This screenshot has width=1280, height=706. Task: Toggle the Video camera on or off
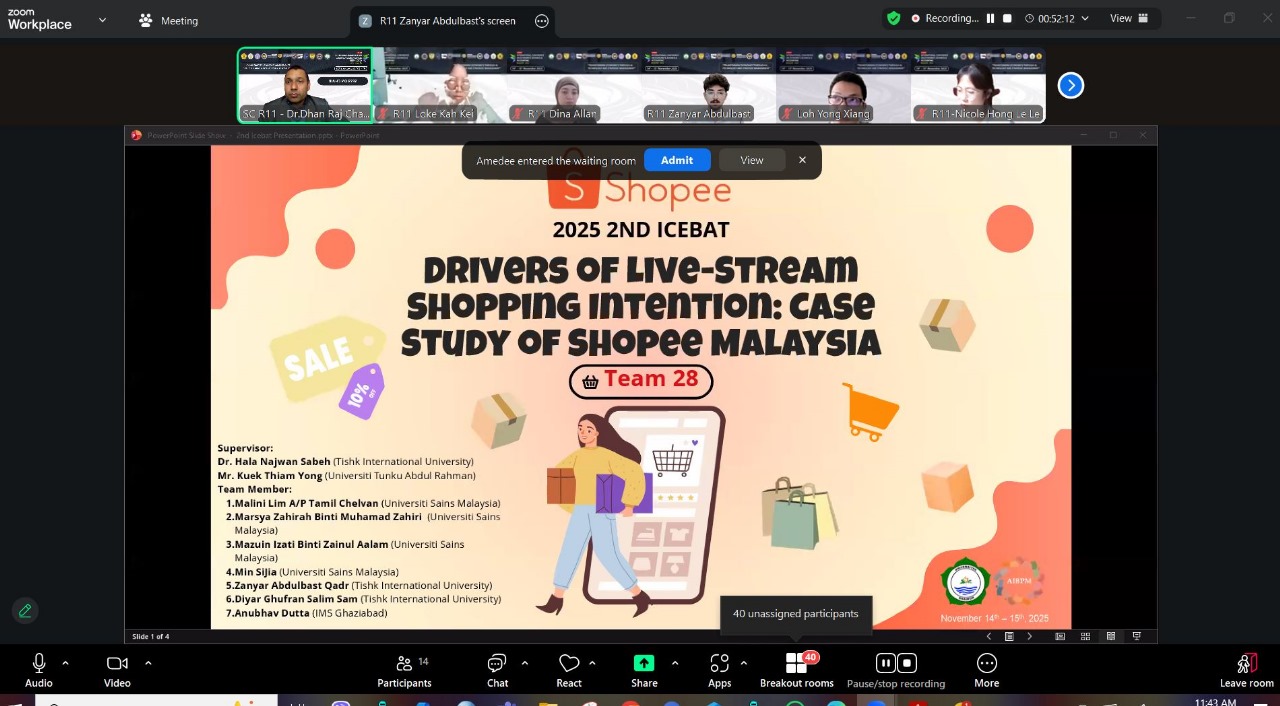point(117,664)
